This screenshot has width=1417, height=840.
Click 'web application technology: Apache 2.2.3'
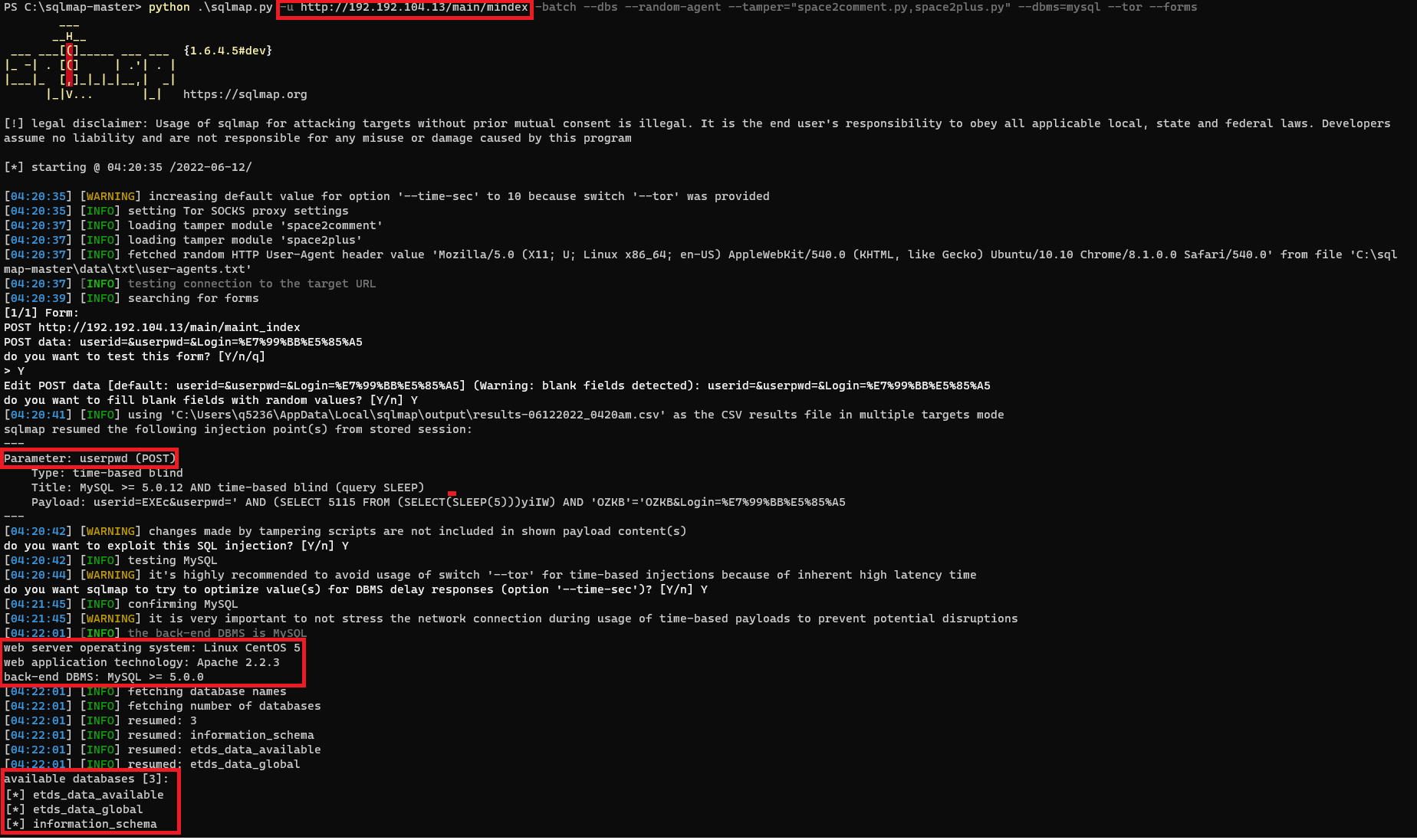(x=142, y=662)
